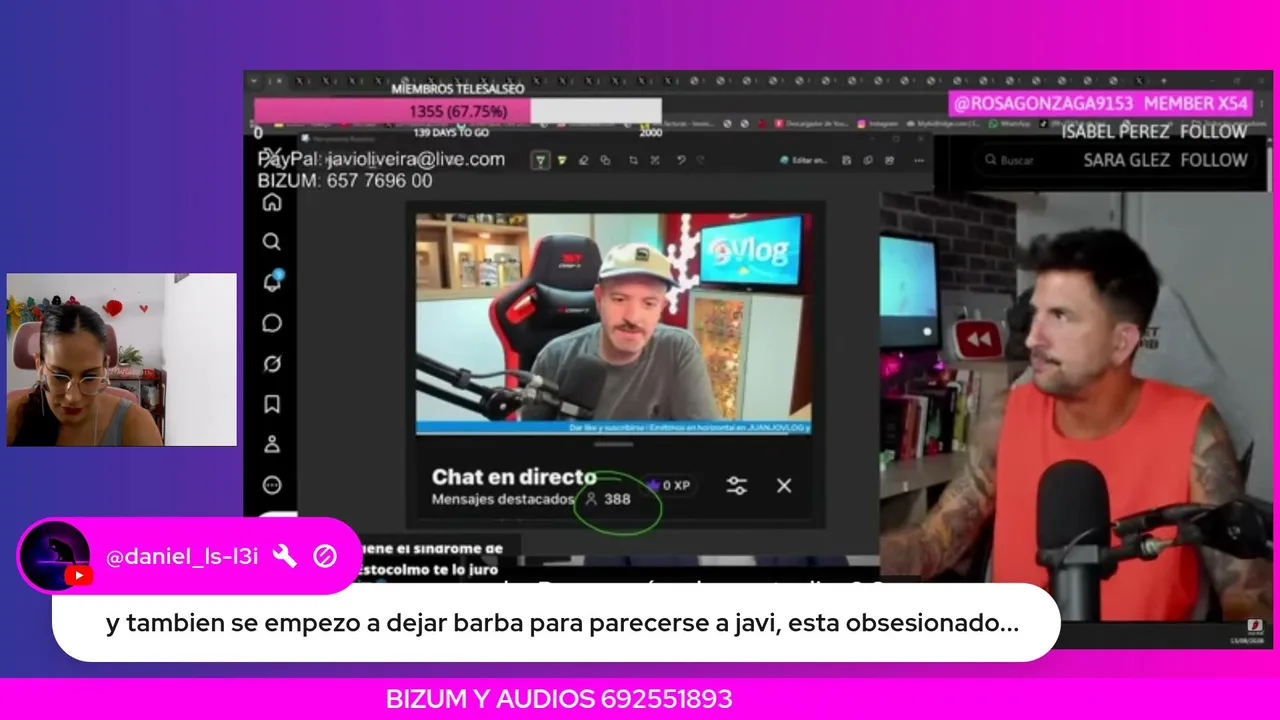Select the crop tool in snipping toolbar
This screenshot has height=720, width=1280.
pyautogui.click(x=633, y=160)
